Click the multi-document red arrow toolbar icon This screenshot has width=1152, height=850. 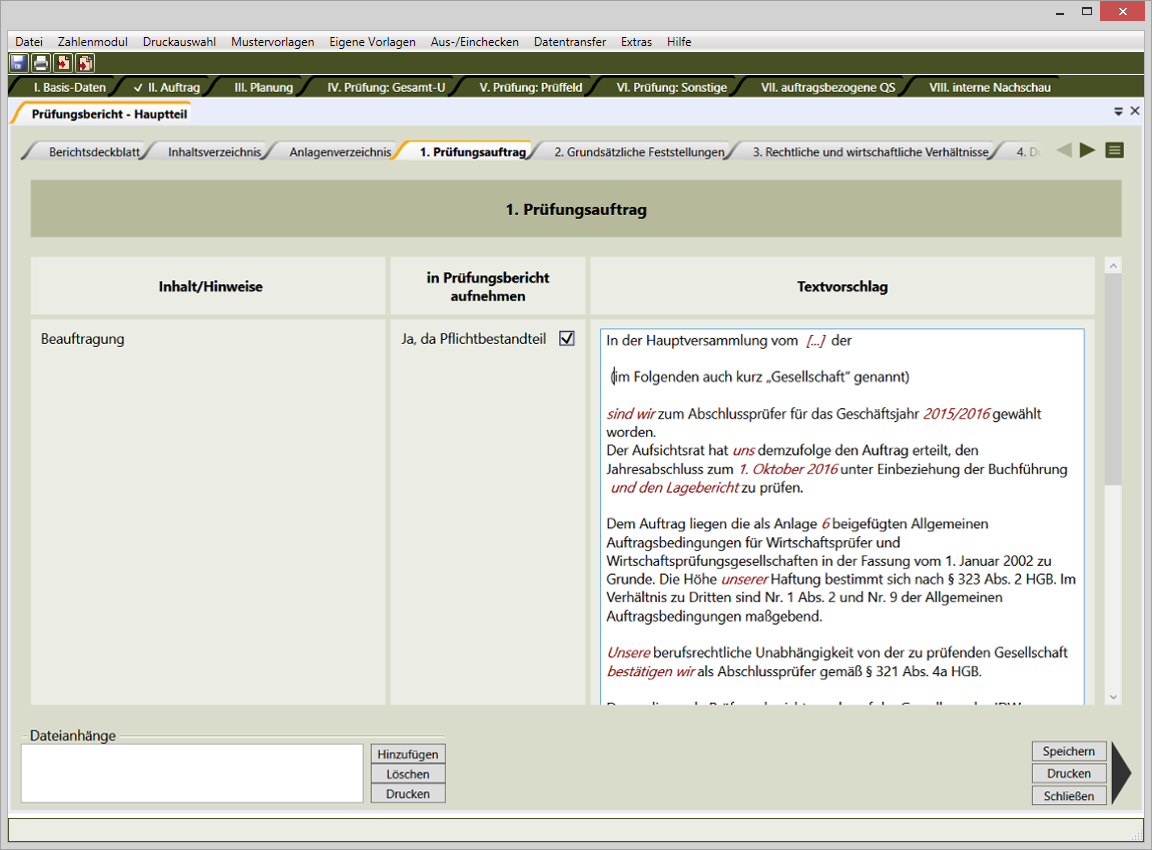tap(85, 63)
